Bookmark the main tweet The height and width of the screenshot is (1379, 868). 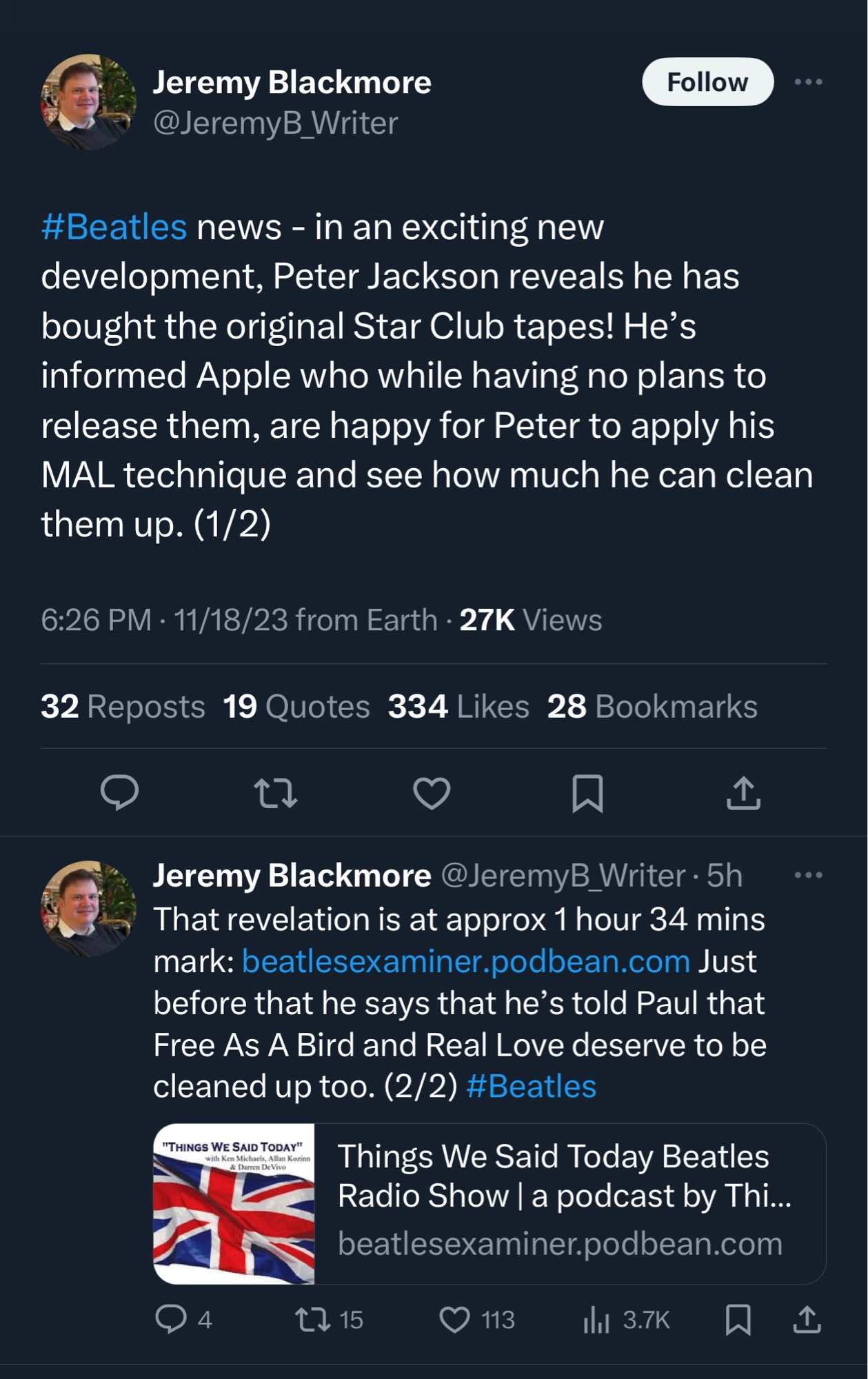(587, 792)
